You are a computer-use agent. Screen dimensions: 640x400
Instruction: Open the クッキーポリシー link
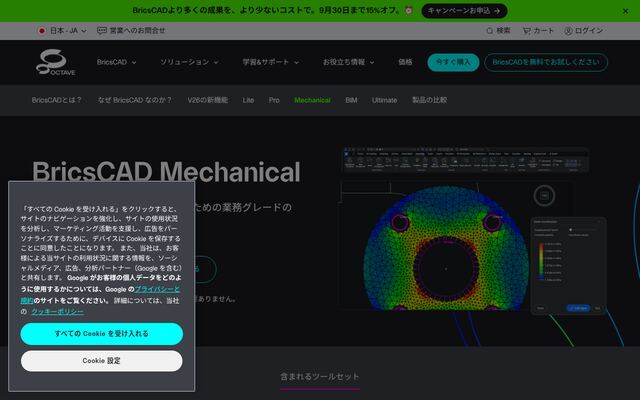pos(58,312)
